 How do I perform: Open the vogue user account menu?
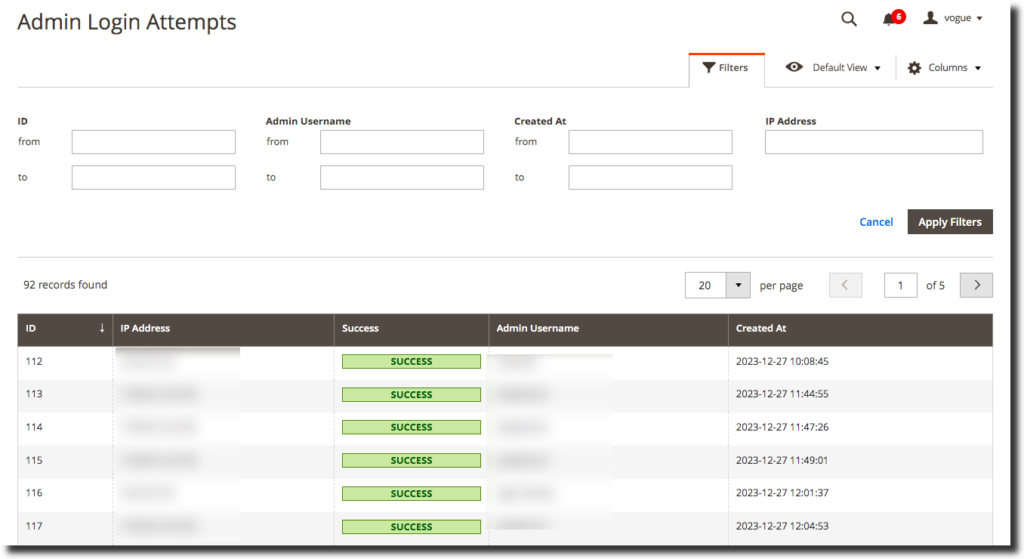(x=953, y=19)
